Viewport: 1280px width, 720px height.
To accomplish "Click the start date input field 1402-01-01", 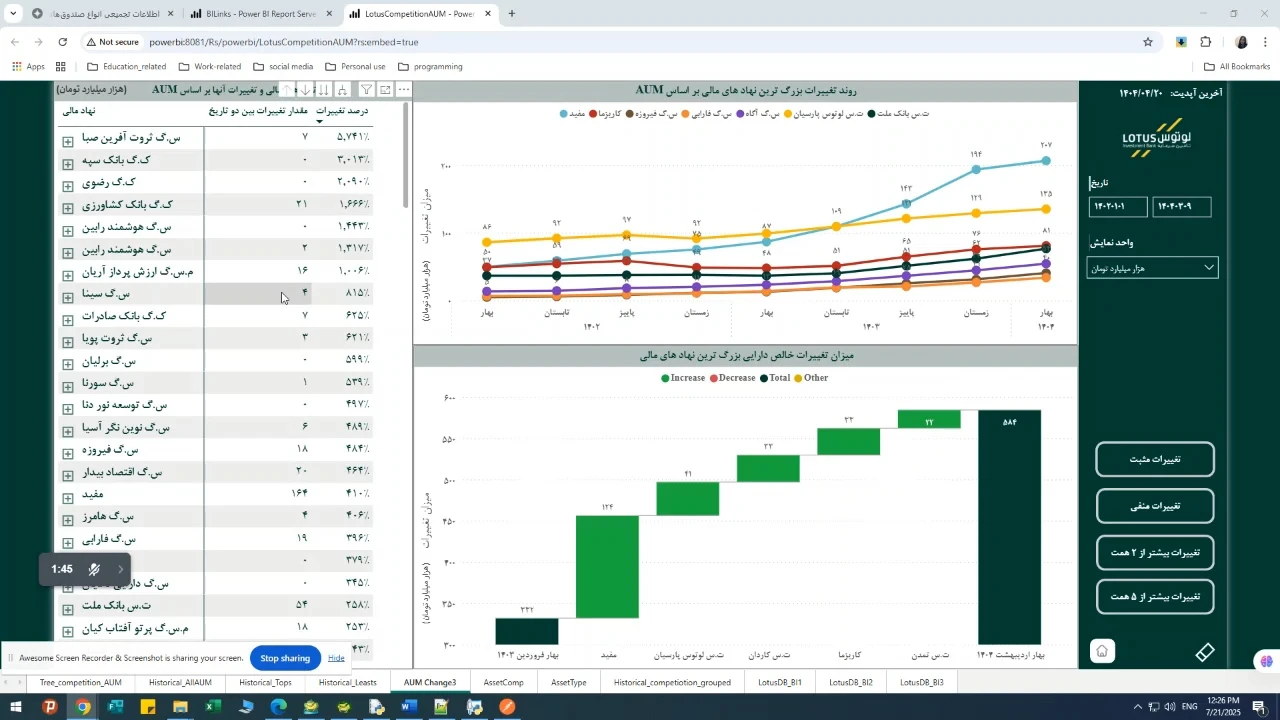I will [1117, 207].
